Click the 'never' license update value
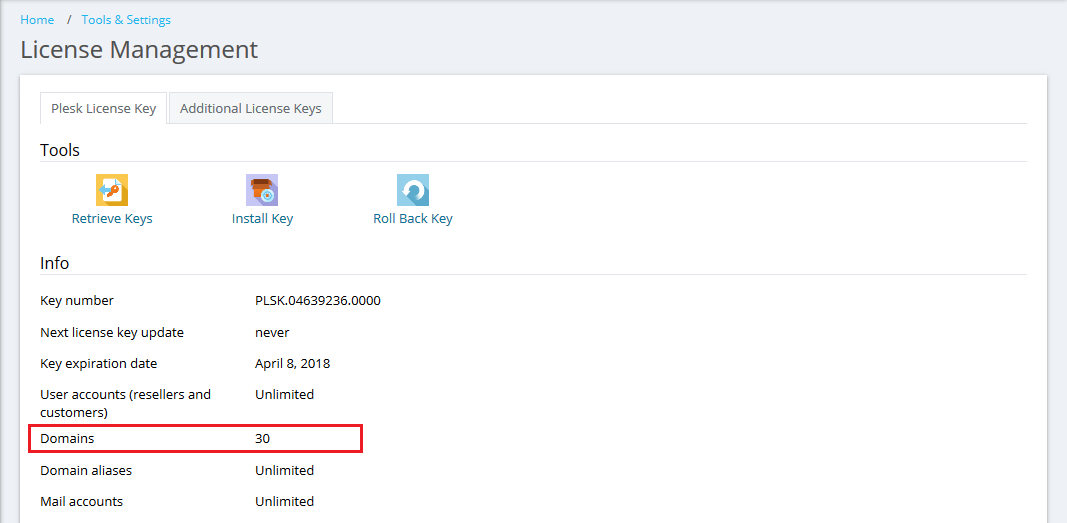 click(272, 332)
